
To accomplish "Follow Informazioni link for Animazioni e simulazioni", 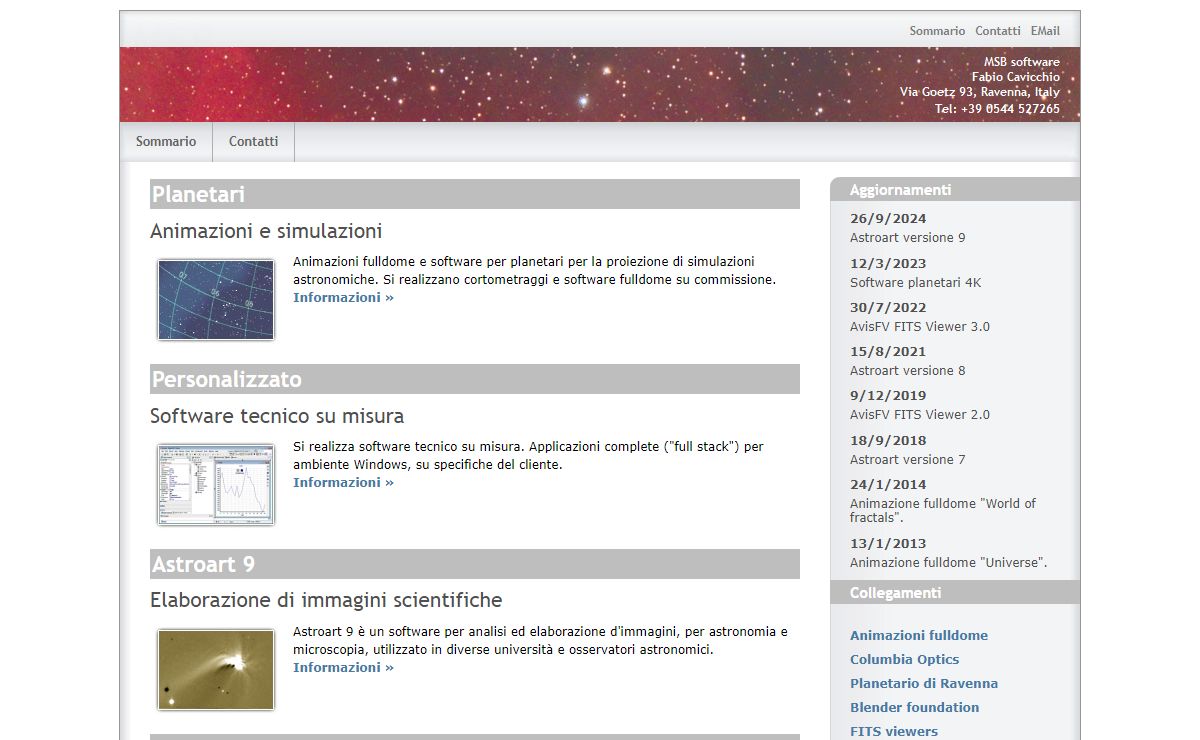I will [343, 297].
